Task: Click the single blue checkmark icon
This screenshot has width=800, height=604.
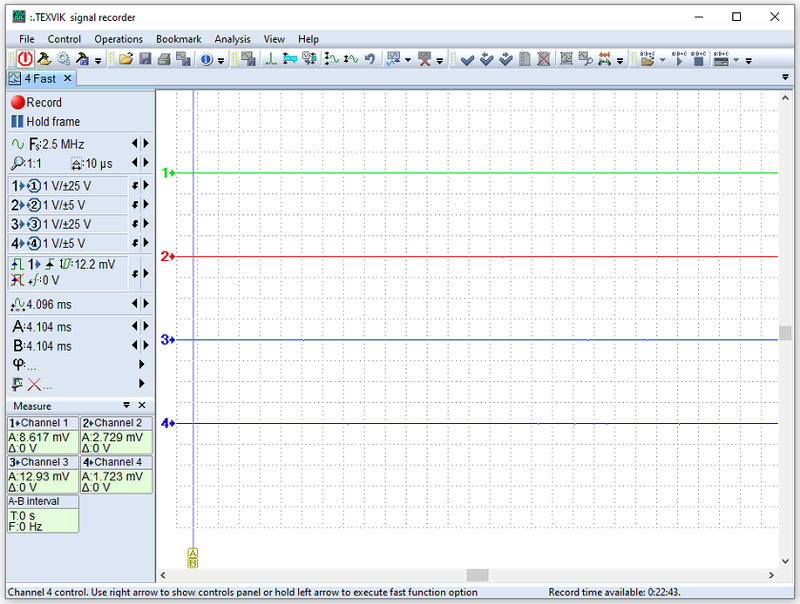Action: 467,59
